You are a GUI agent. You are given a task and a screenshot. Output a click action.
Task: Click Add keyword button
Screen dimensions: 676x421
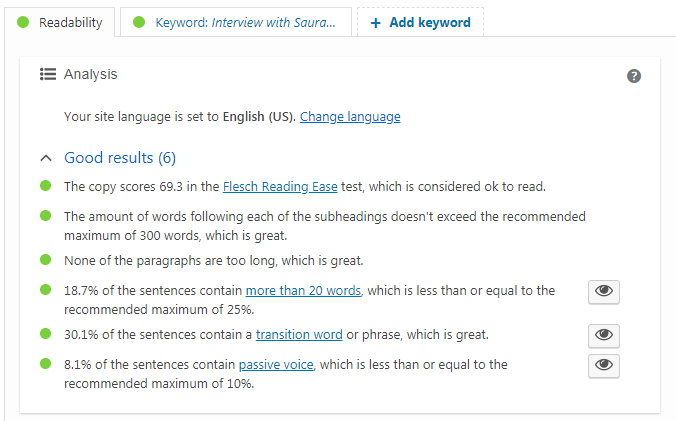tap(420, 22)
